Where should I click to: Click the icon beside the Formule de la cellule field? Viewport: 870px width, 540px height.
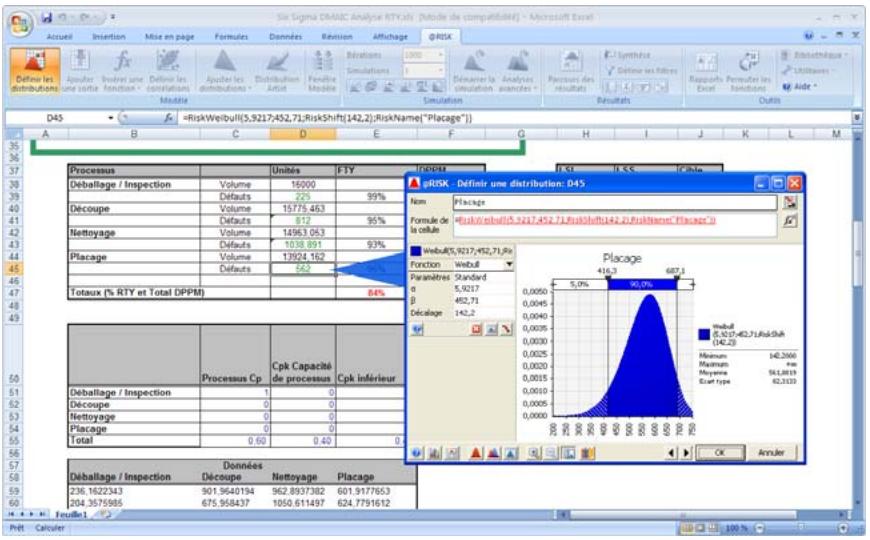tap(790, 221)
